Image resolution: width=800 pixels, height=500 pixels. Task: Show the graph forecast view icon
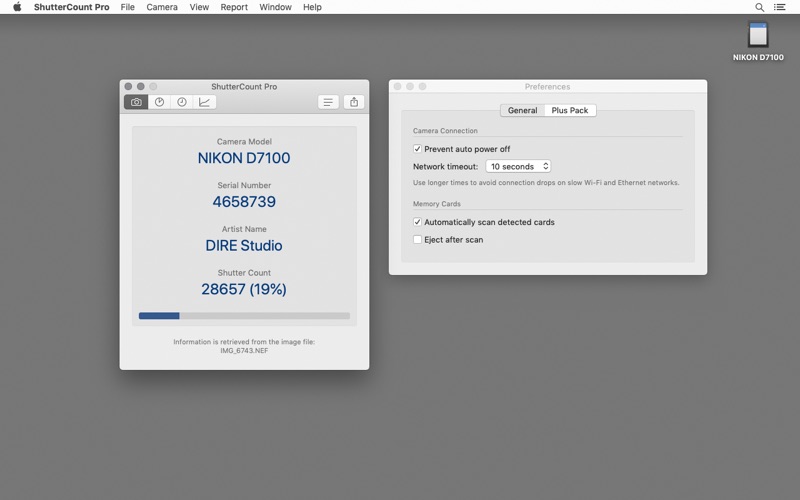pyautogui.click(x=204, y=102)
